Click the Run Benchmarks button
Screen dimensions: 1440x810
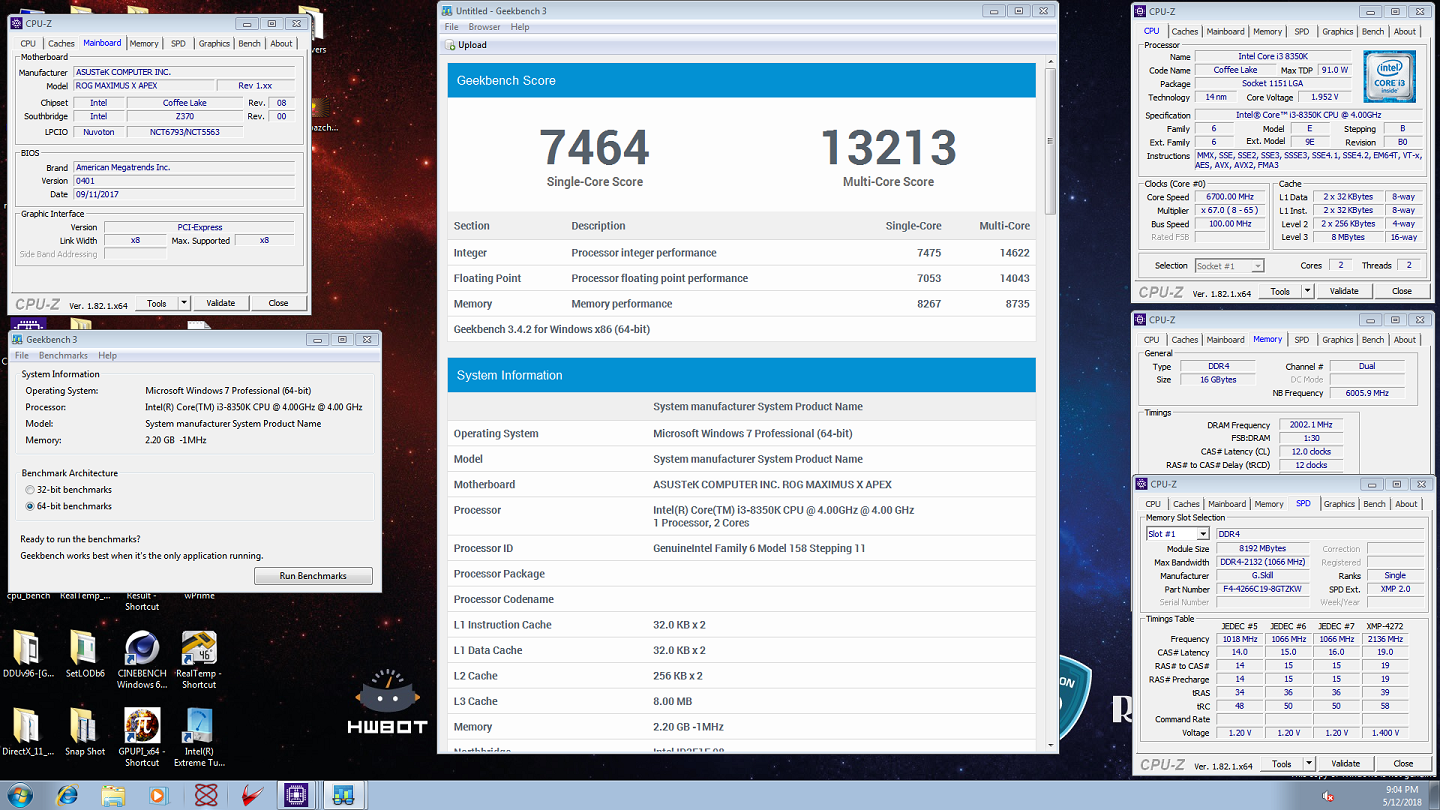point(313,576)
